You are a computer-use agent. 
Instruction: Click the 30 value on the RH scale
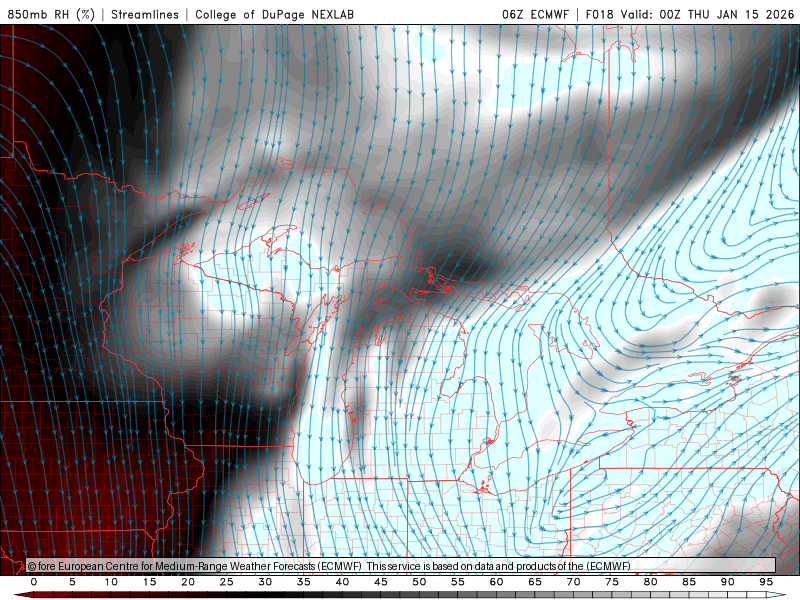point(265,582)
